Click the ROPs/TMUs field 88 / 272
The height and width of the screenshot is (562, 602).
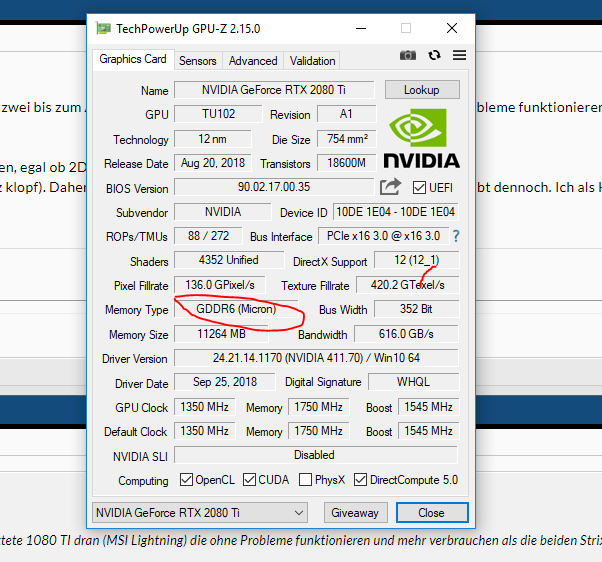click(x=208, y=236)
